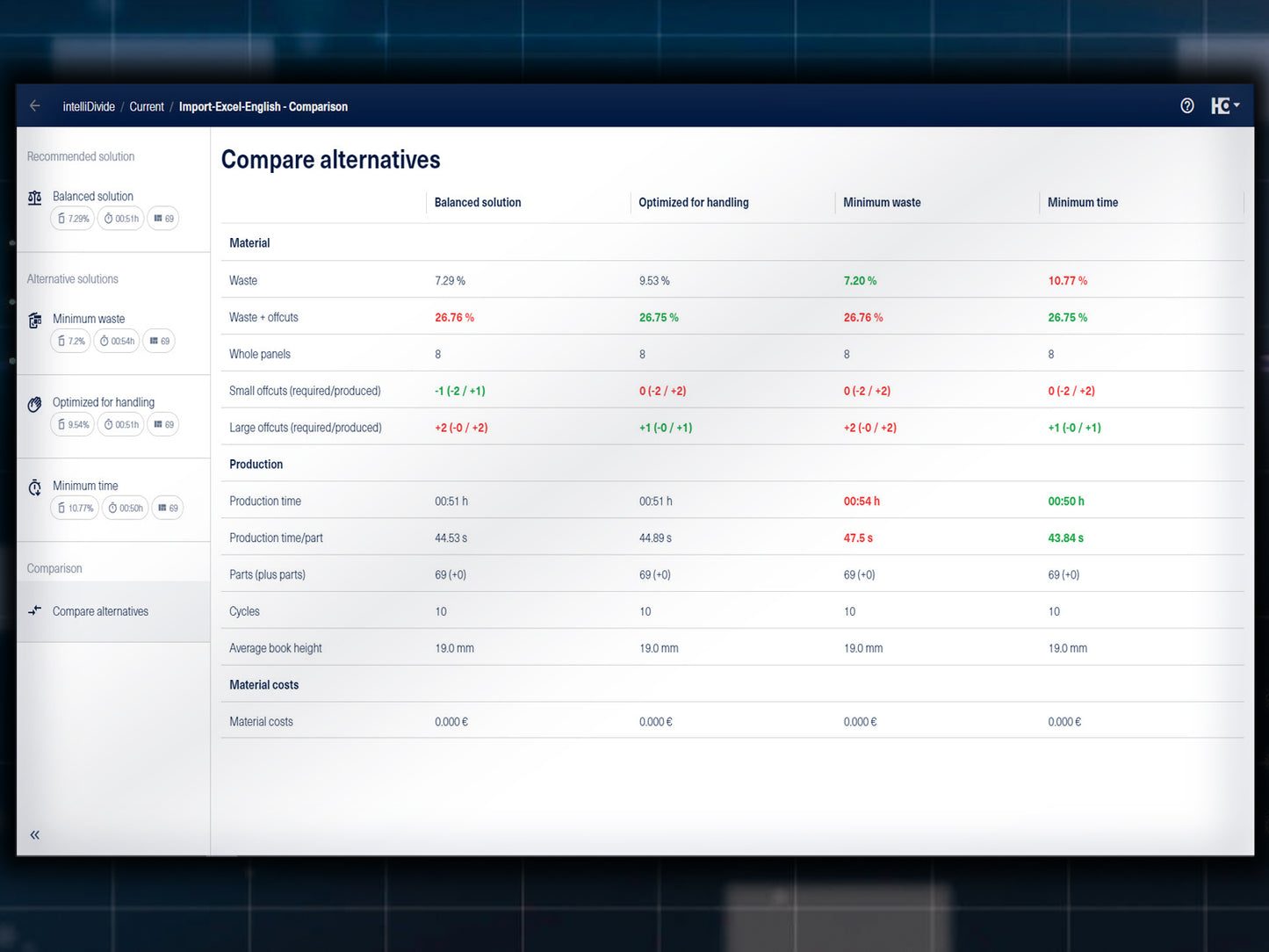This screenshot has height=952, width=1269.
Task: Click the 00:54h time badge under Minimum waste
Action: (x=117, y=341)
